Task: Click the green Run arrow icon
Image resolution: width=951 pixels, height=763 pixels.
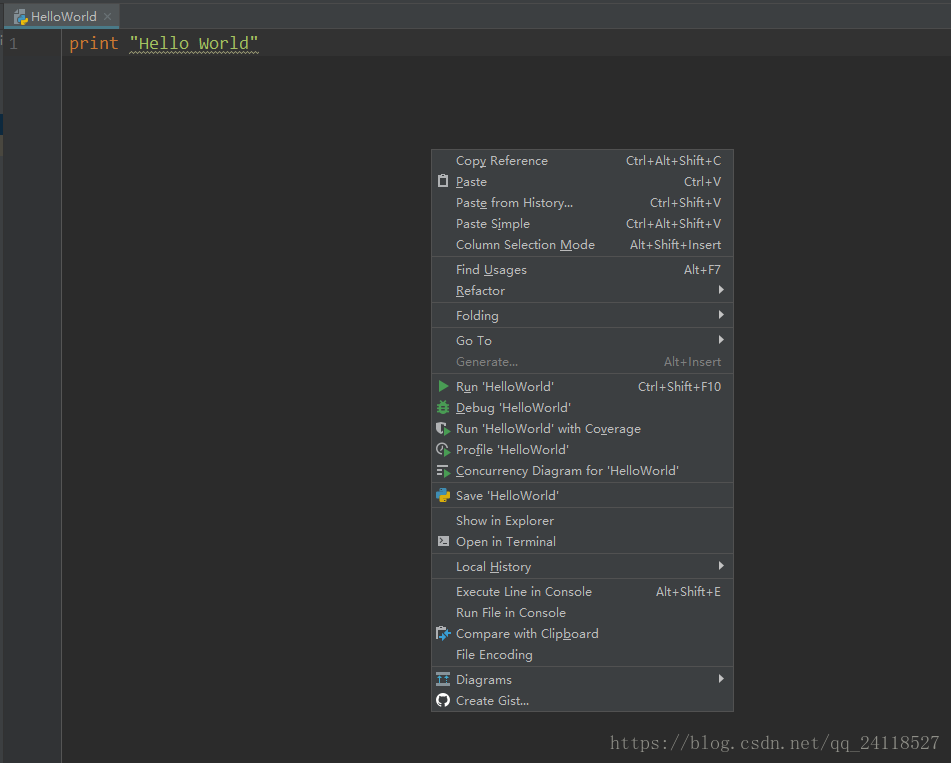Action: tap(443, 386)
